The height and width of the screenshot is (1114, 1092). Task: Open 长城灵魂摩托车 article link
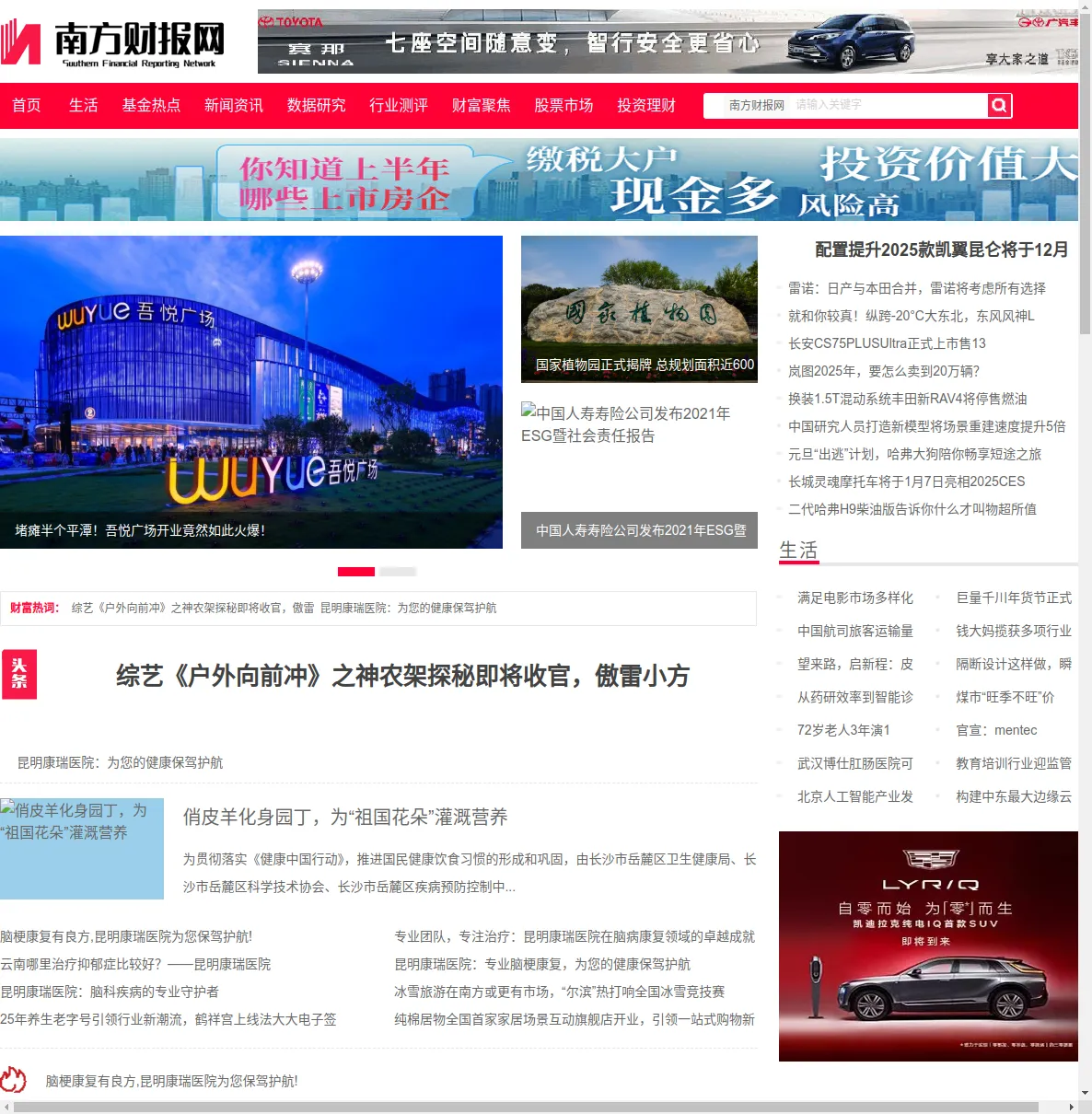[906, 482]
